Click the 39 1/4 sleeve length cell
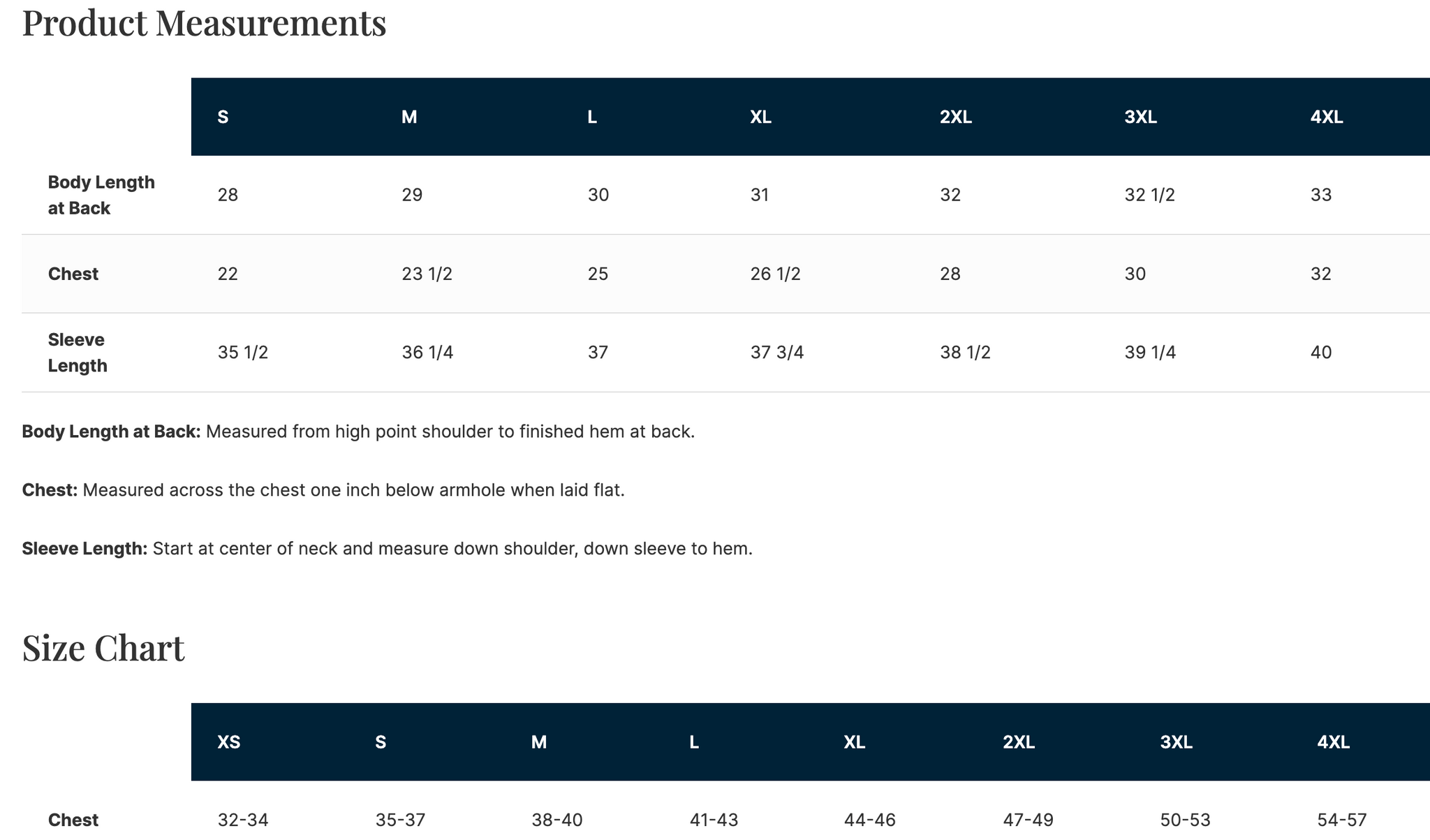The height and width of the screenshot is (840, 1430). click(1150, 353)
